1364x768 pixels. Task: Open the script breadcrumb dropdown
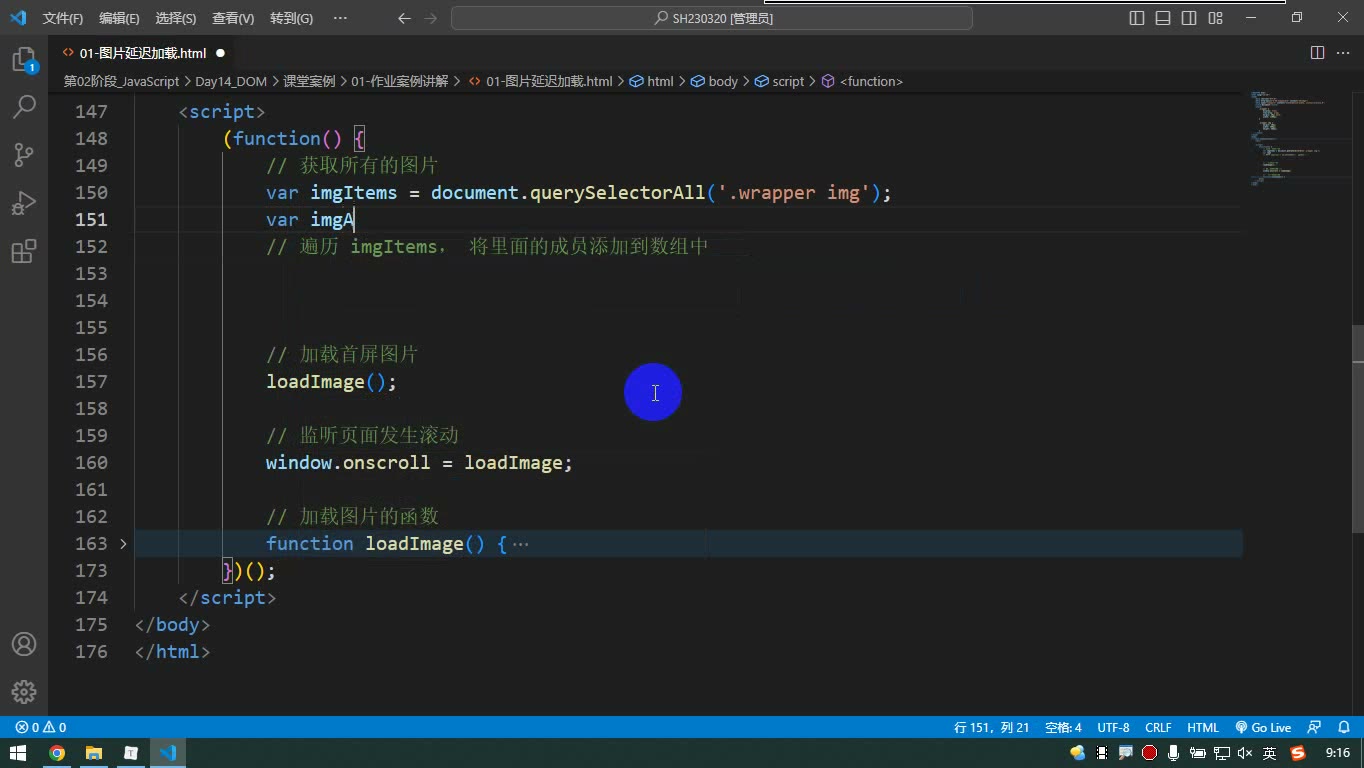point(779,81)
